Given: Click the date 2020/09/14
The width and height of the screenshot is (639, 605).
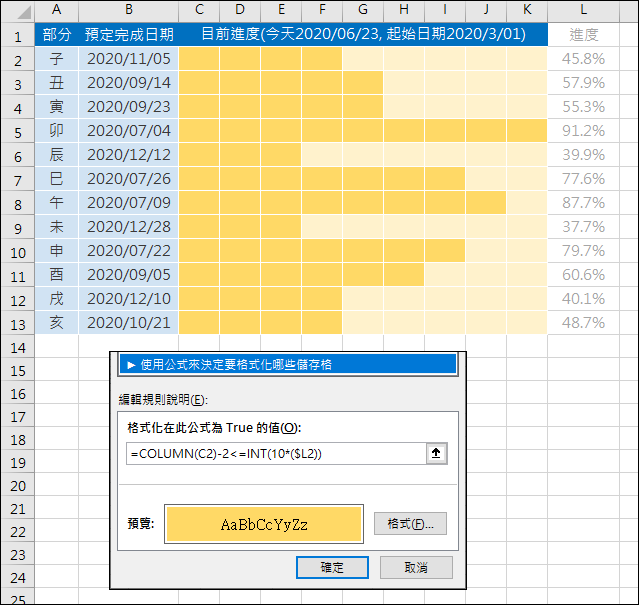Looking at the screenshot, I should click(x=129, y=83).
